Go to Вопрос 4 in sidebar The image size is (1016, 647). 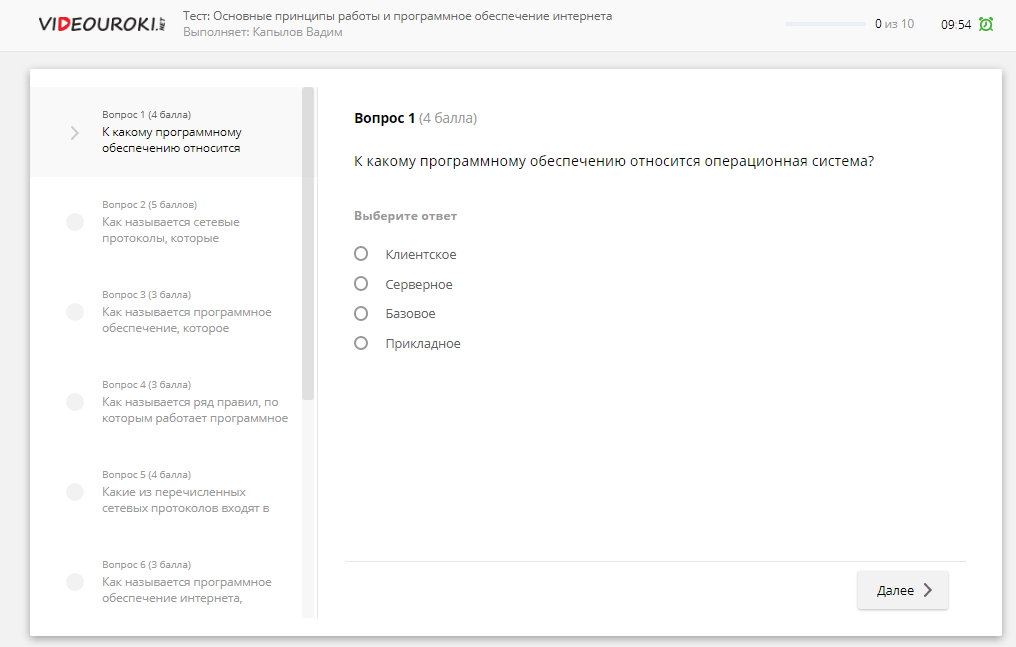[167, 402]
